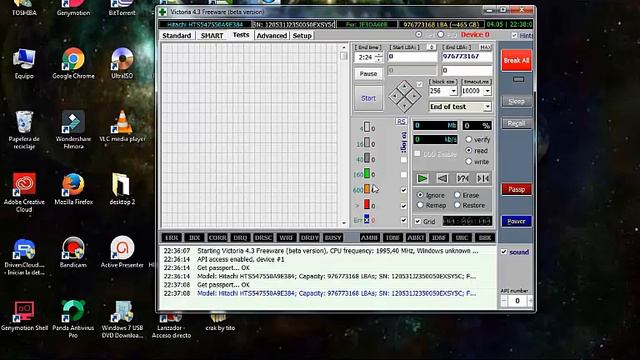The height and width of the screenshot is (360, 640).
Task: Open the UltraISO desktop shortcut
Action: point(122,63)
